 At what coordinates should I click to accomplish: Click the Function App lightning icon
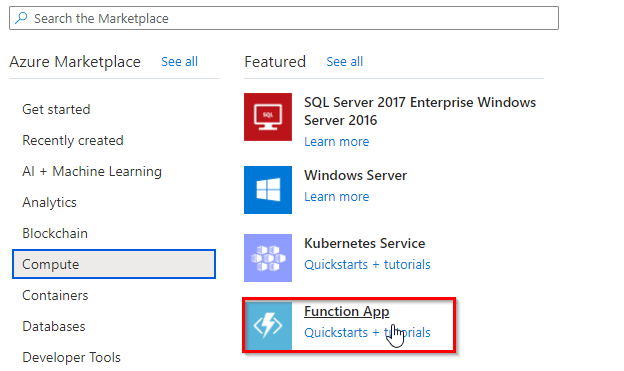(x=269, y=326)
